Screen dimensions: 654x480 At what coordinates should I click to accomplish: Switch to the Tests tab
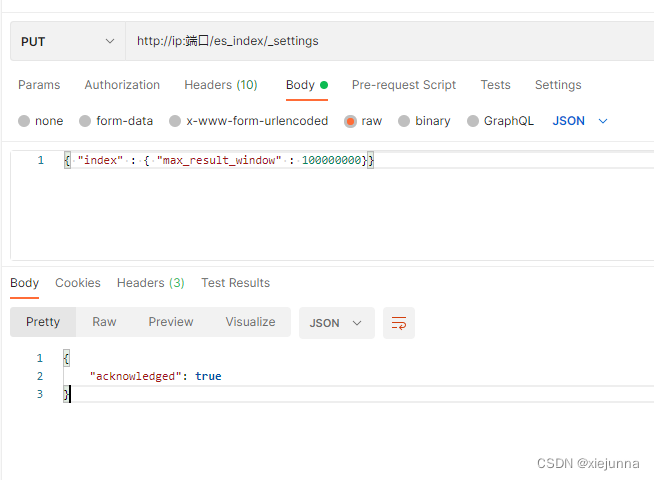496,85
